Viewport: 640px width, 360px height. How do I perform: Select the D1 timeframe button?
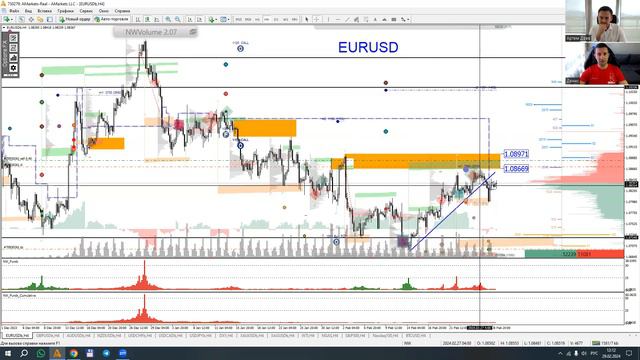(276, 19)
